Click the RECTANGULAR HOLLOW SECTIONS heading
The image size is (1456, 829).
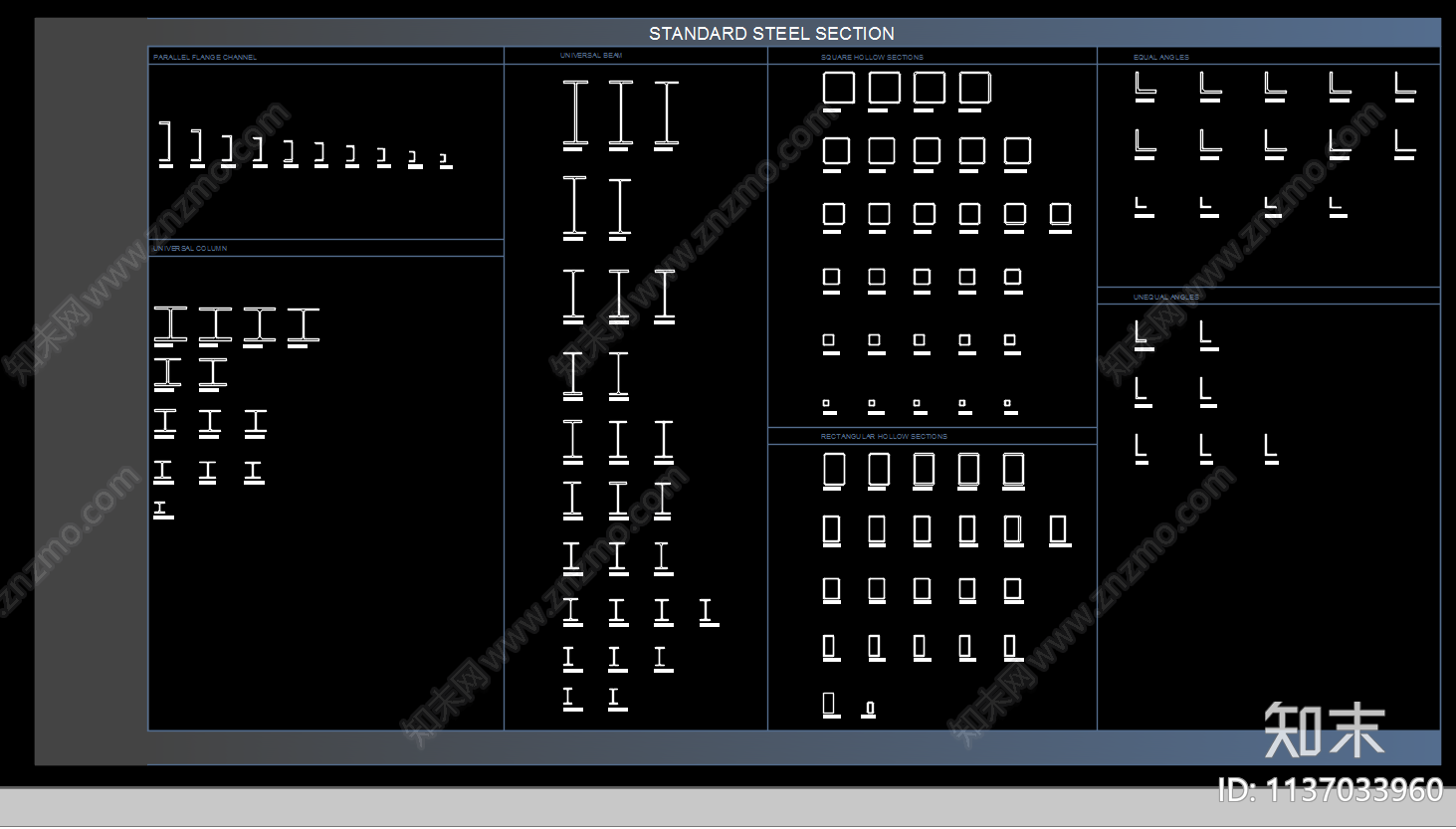[884, 437]
